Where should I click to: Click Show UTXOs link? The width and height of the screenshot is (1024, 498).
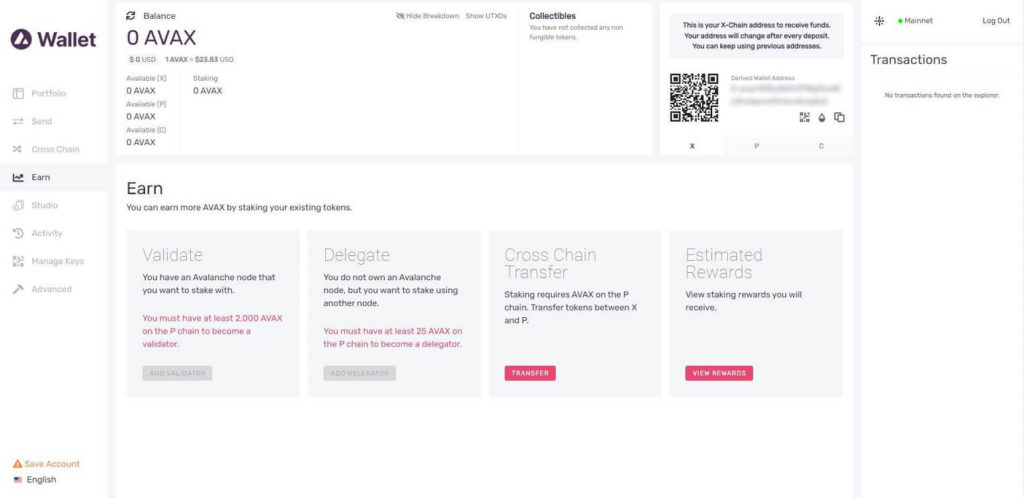click(x=486, y=16)
